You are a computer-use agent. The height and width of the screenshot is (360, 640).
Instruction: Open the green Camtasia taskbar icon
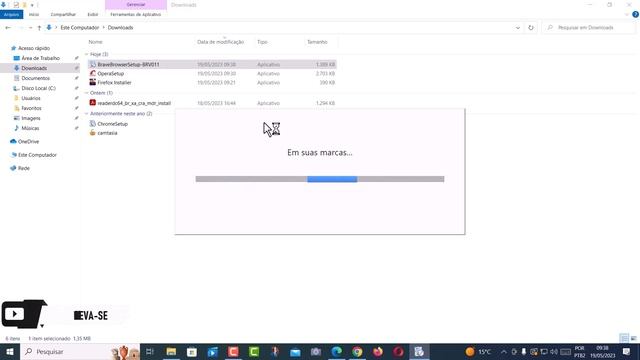(254, 351)
